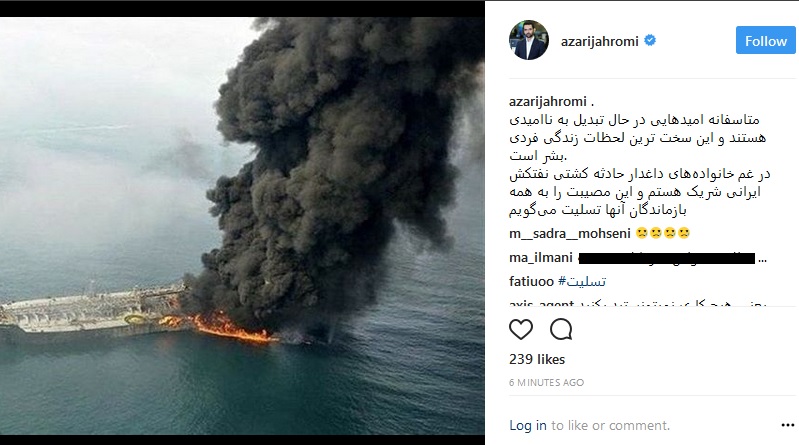Open the 6 minutes ago timestamp
This screenshot has width=799, height=445.
pos(546,382)
